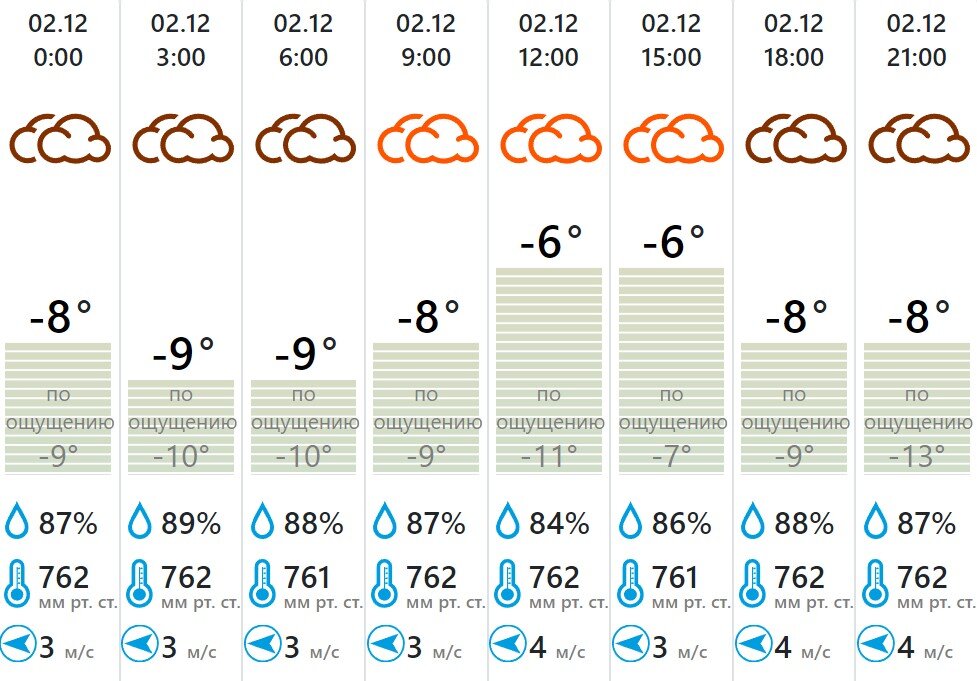Click the -6° temperature bar at 12:00

point(549,371)
